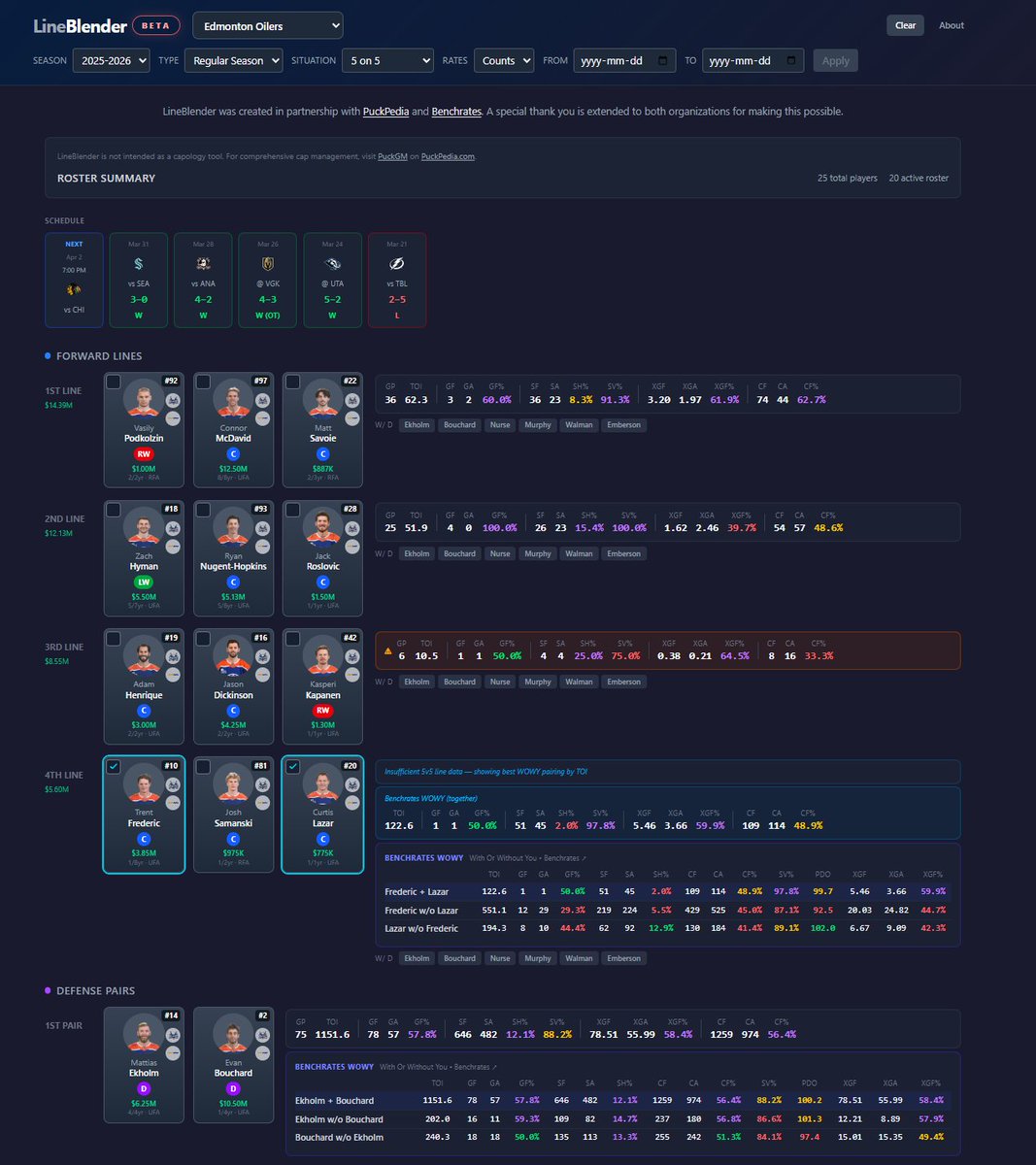Select Murphy chip under 1st line stats
The width and height of the screenshot is (1036, 1165).
click(538, 425)
